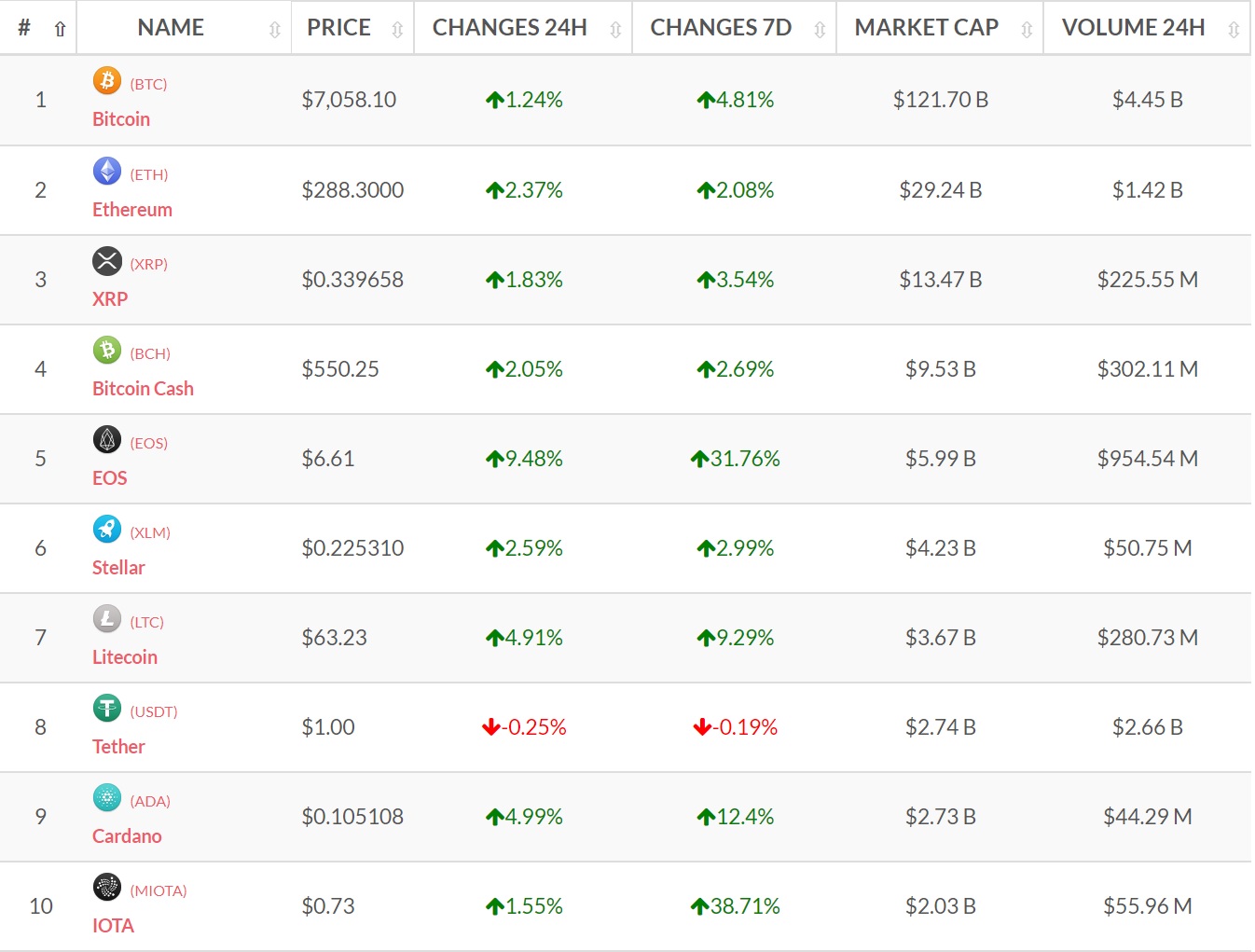Viewport: 1255px width, 952px height.
Task: Select the $7,058.10 Bitcoin price cell
Action: [x=349, y=100]
